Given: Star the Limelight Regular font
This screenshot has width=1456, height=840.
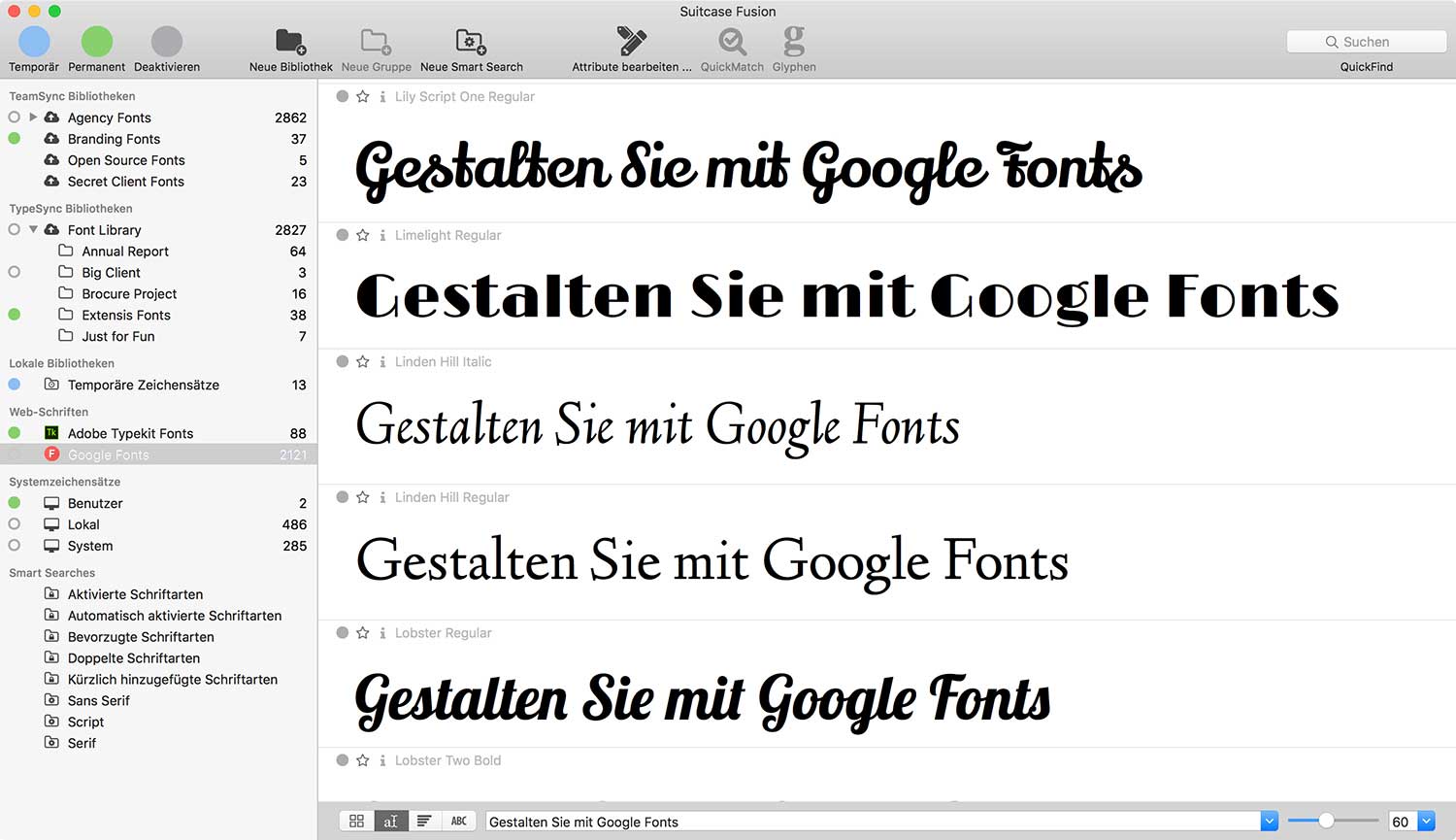Looking at the screenshot, I should pyautogui.click(x=363, y=235).
